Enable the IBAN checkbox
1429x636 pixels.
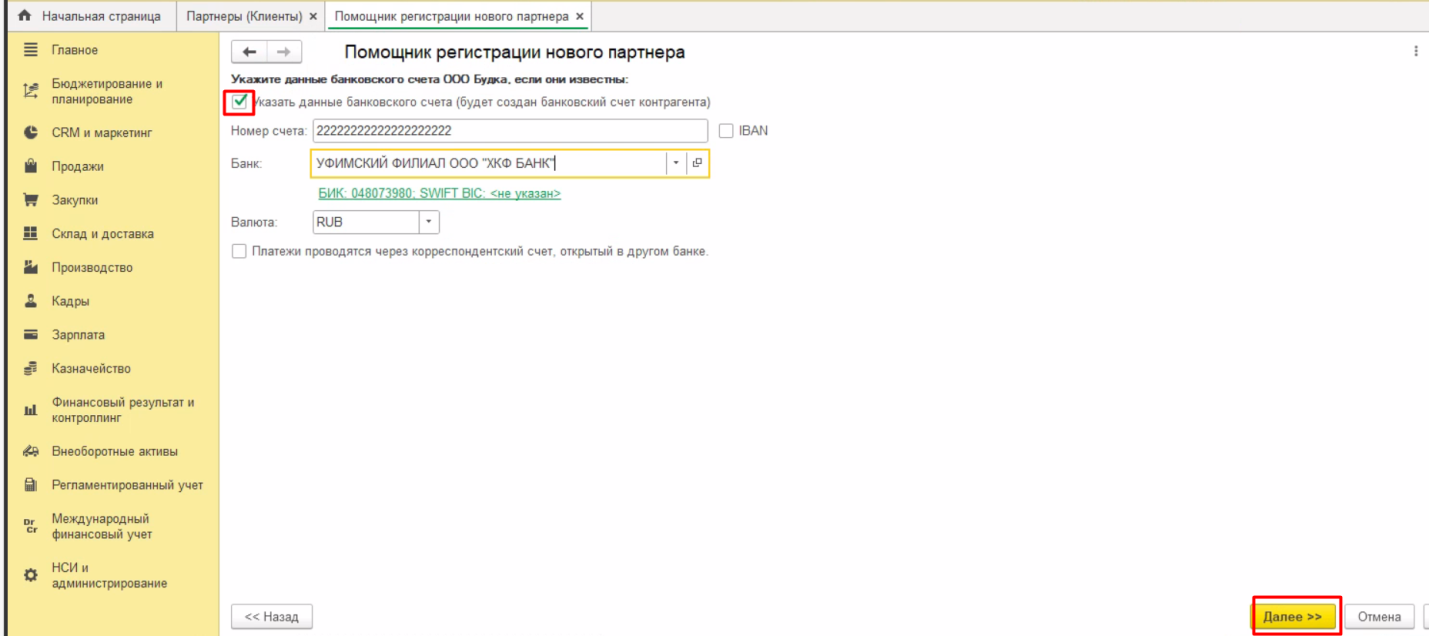(727, 131)
